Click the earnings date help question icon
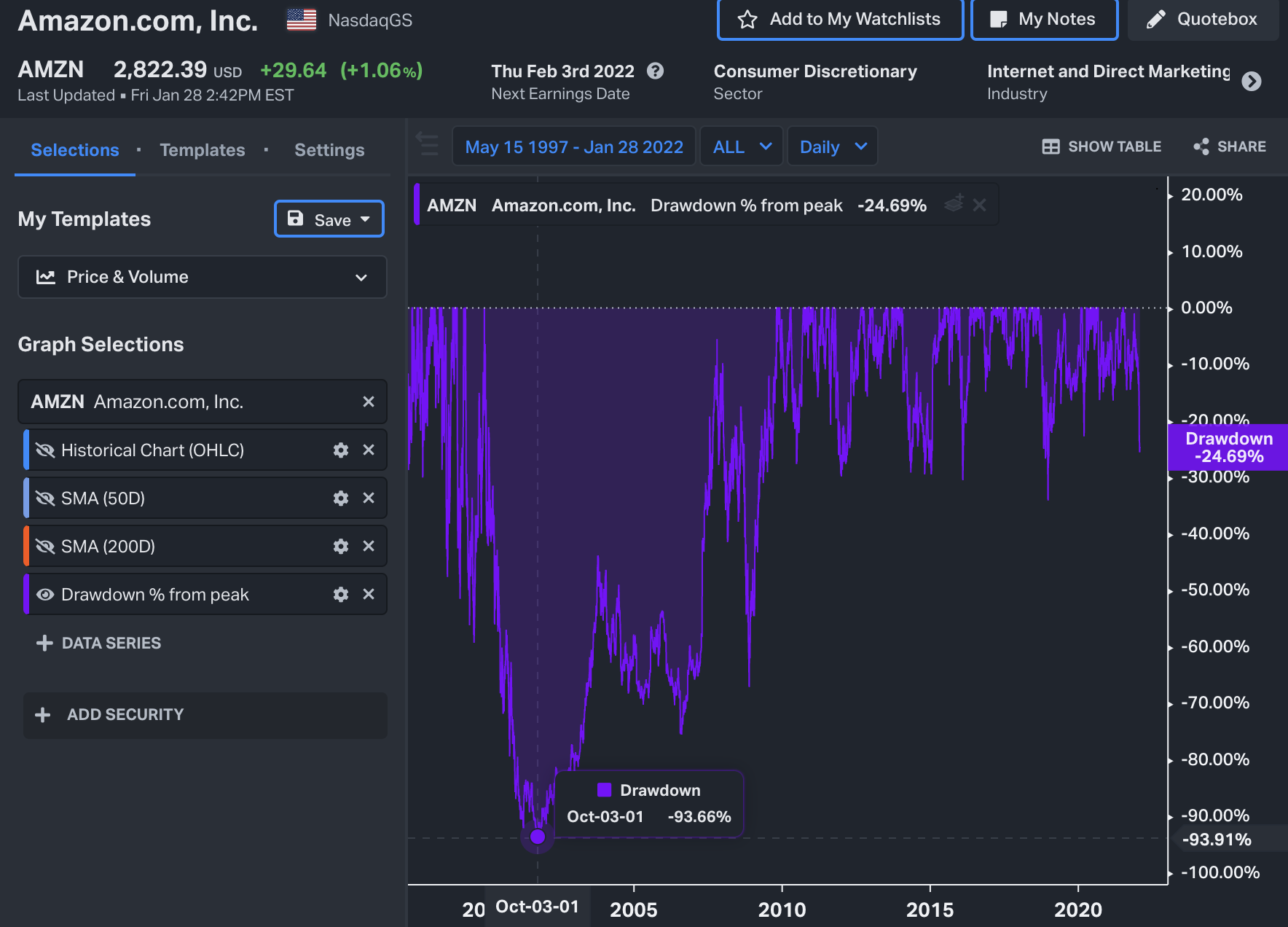Screen dimensions: 1288x927 655,71
